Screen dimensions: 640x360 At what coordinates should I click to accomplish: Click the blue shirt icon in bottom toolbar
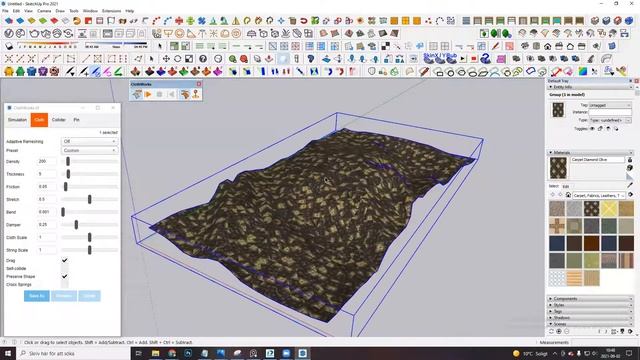[32, 72]
